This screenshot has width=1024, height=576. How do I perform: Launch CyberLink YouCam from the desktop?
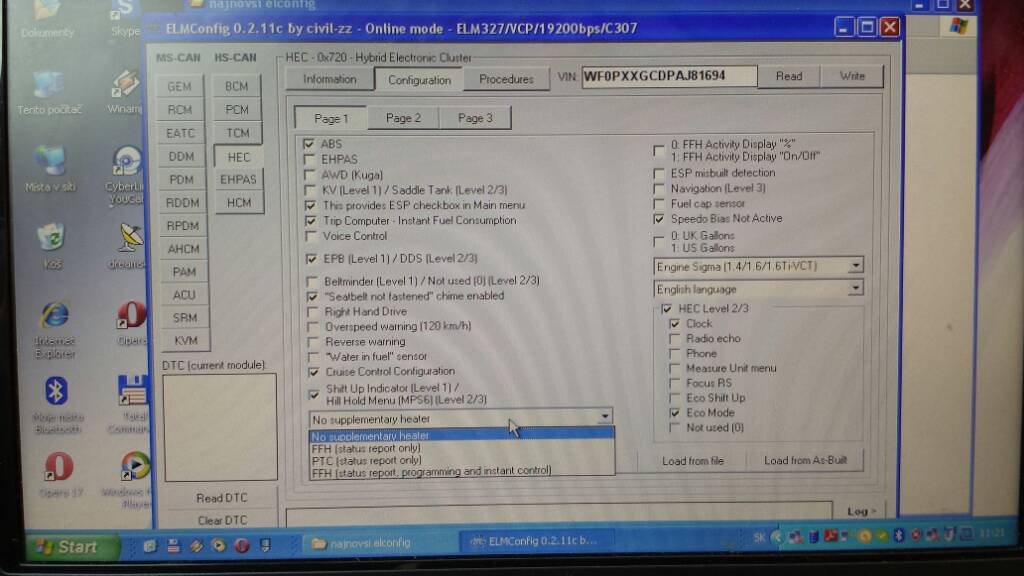click(x=127, y=161)
